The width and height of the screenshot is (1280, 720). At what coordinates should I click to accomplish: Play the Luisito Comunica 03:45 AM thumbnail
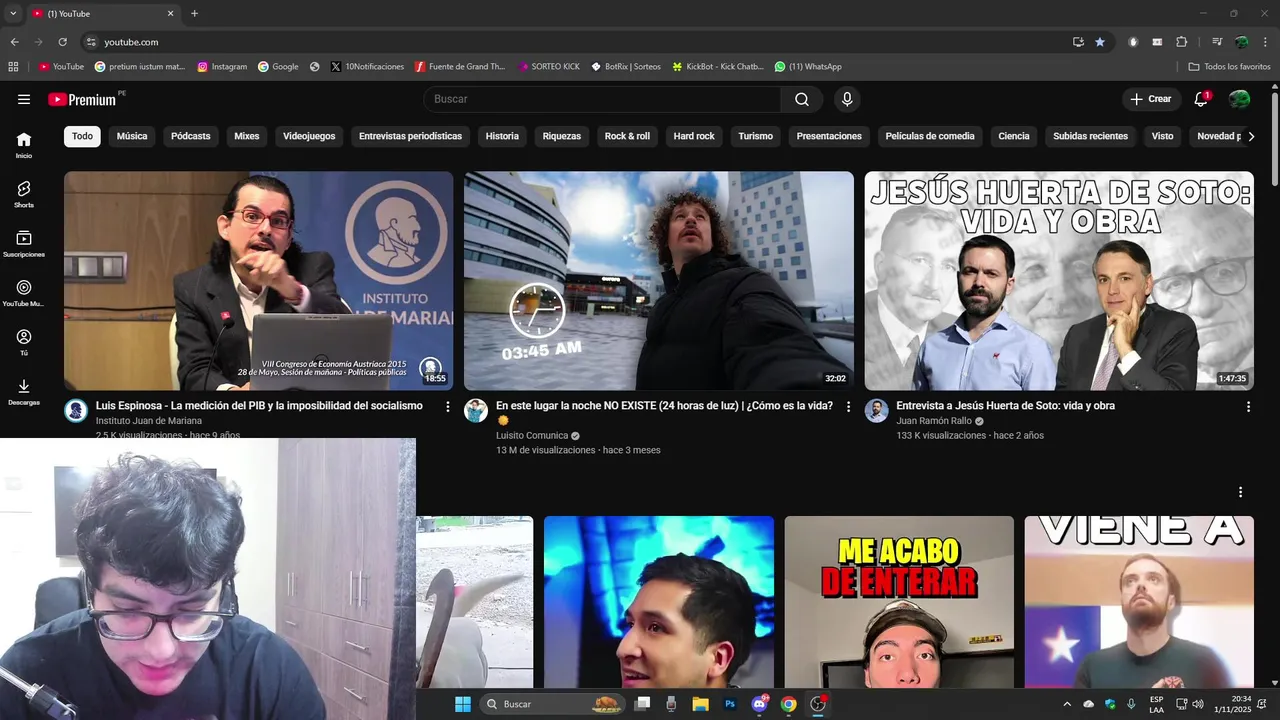pyautogui.click(x=659, y=281)
